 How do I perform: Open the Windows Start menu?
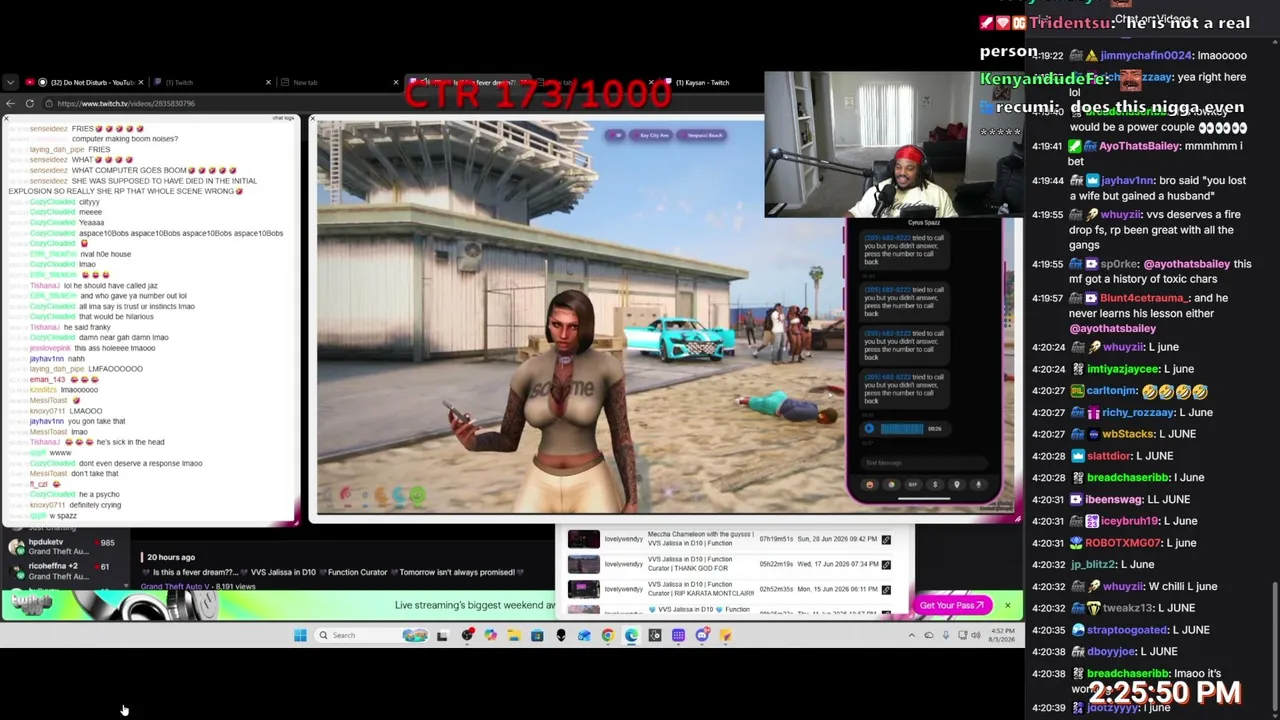pos(300,635)
